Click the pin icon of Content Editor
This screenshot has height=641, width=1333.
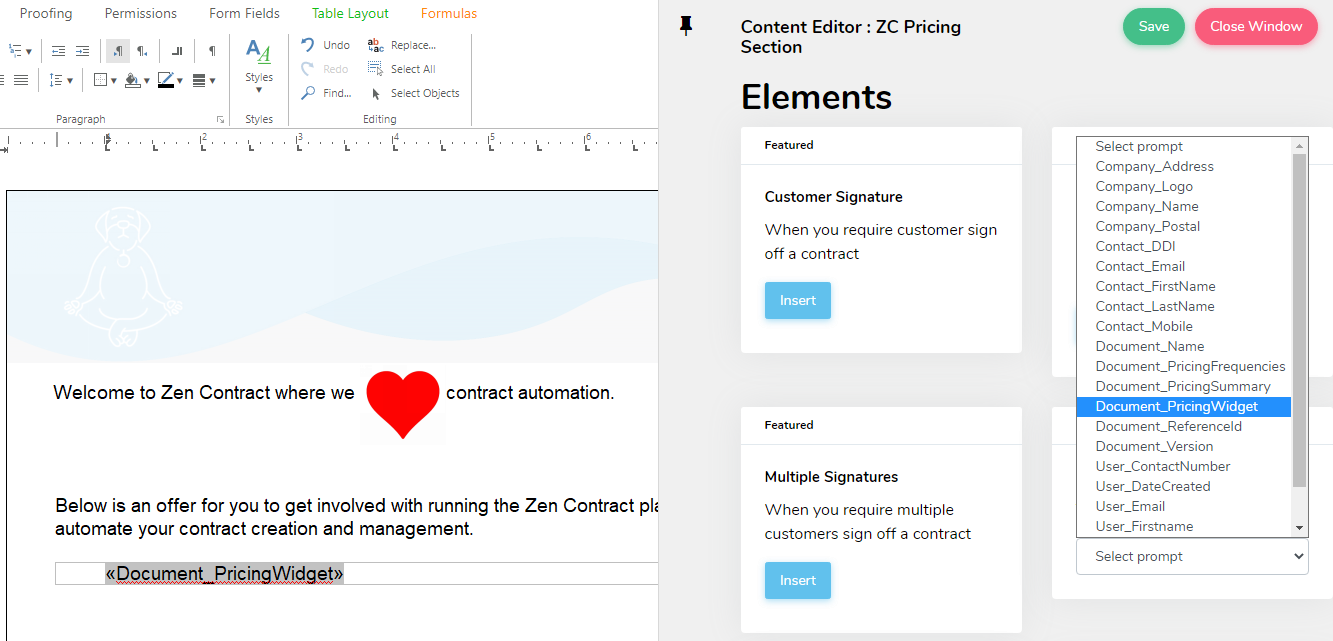pyautogui.click(x=686, y=26)
